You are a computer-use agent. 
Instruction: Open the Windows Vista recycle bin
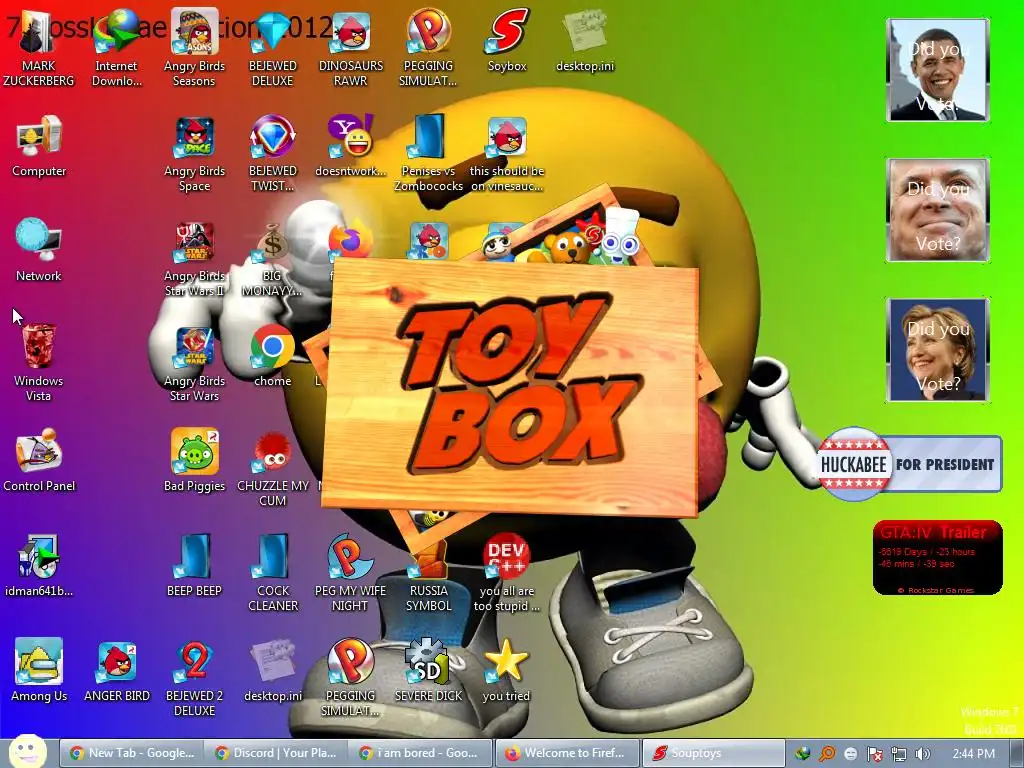pos(39,364)
